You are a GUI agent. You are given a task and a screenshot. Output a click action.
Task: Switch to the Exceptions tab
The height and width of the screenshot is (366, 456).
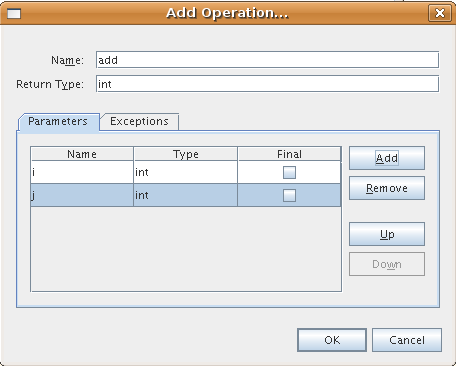click(139, 121)
